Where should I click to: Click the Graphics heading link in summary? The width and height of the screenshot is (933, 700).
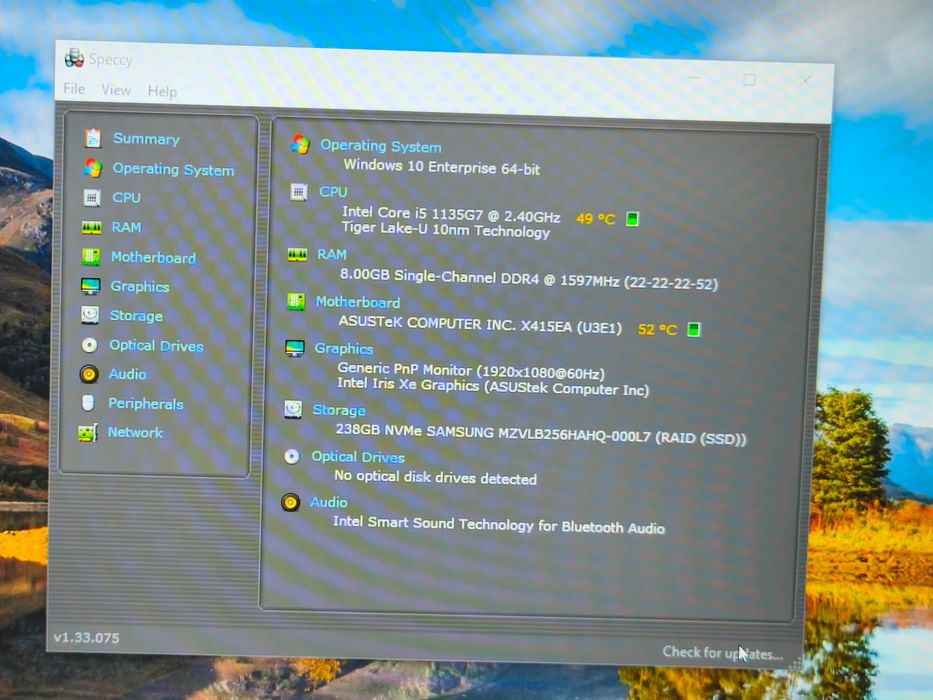click(344, 348)
